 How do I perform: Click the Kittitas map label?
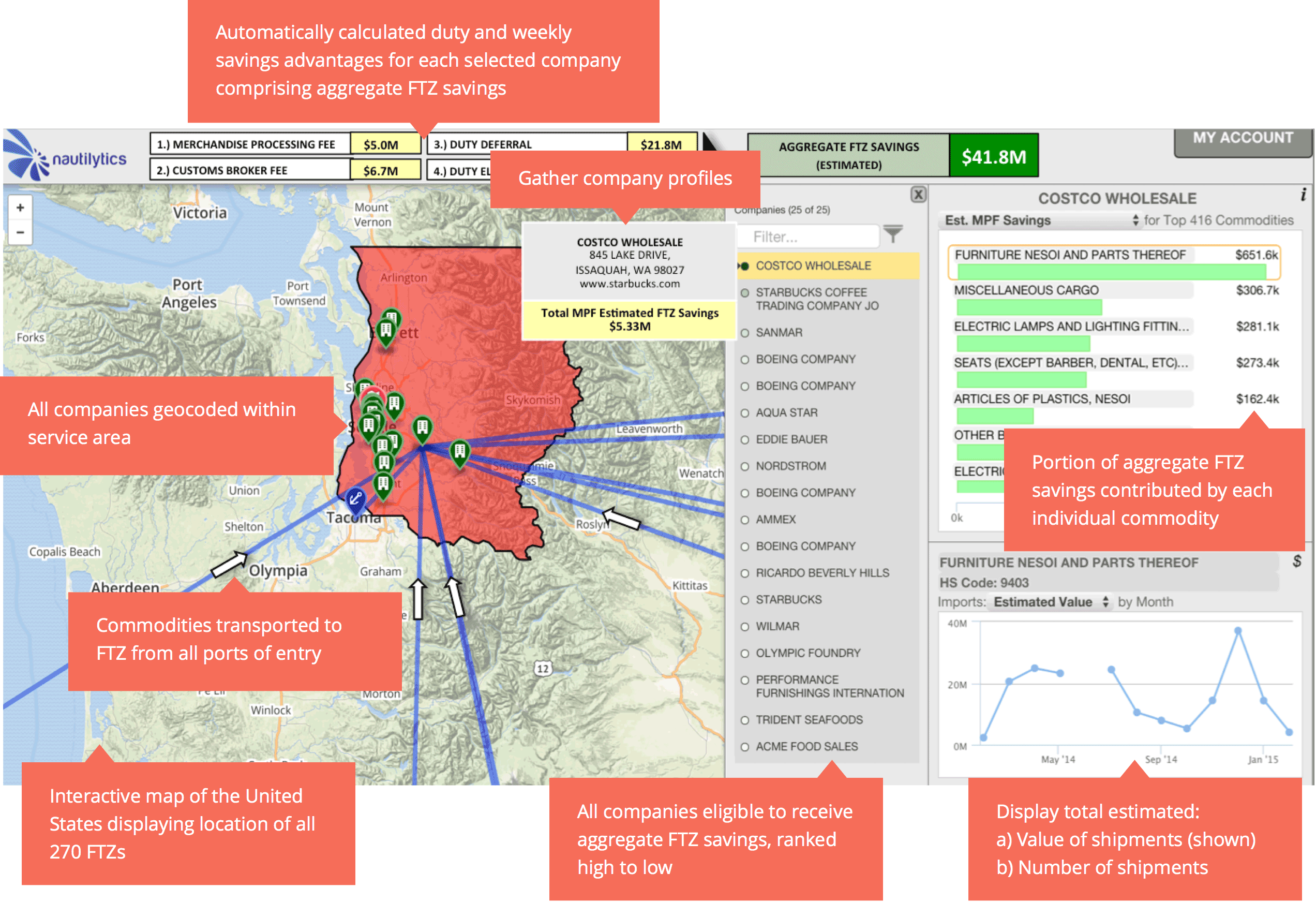coord(690,586)
